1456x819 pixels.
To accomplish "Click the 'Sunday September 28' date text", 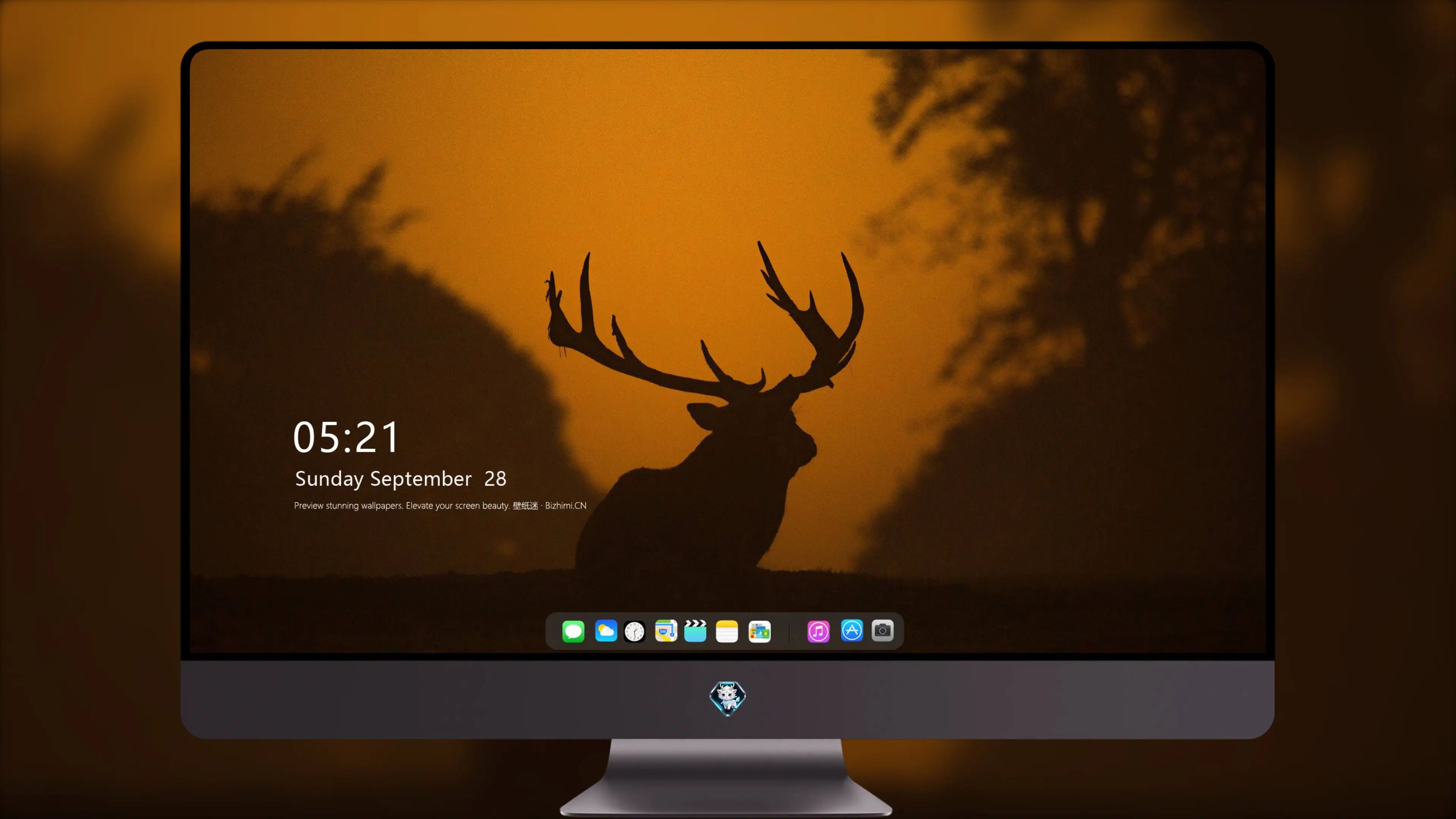I will 401,479.
